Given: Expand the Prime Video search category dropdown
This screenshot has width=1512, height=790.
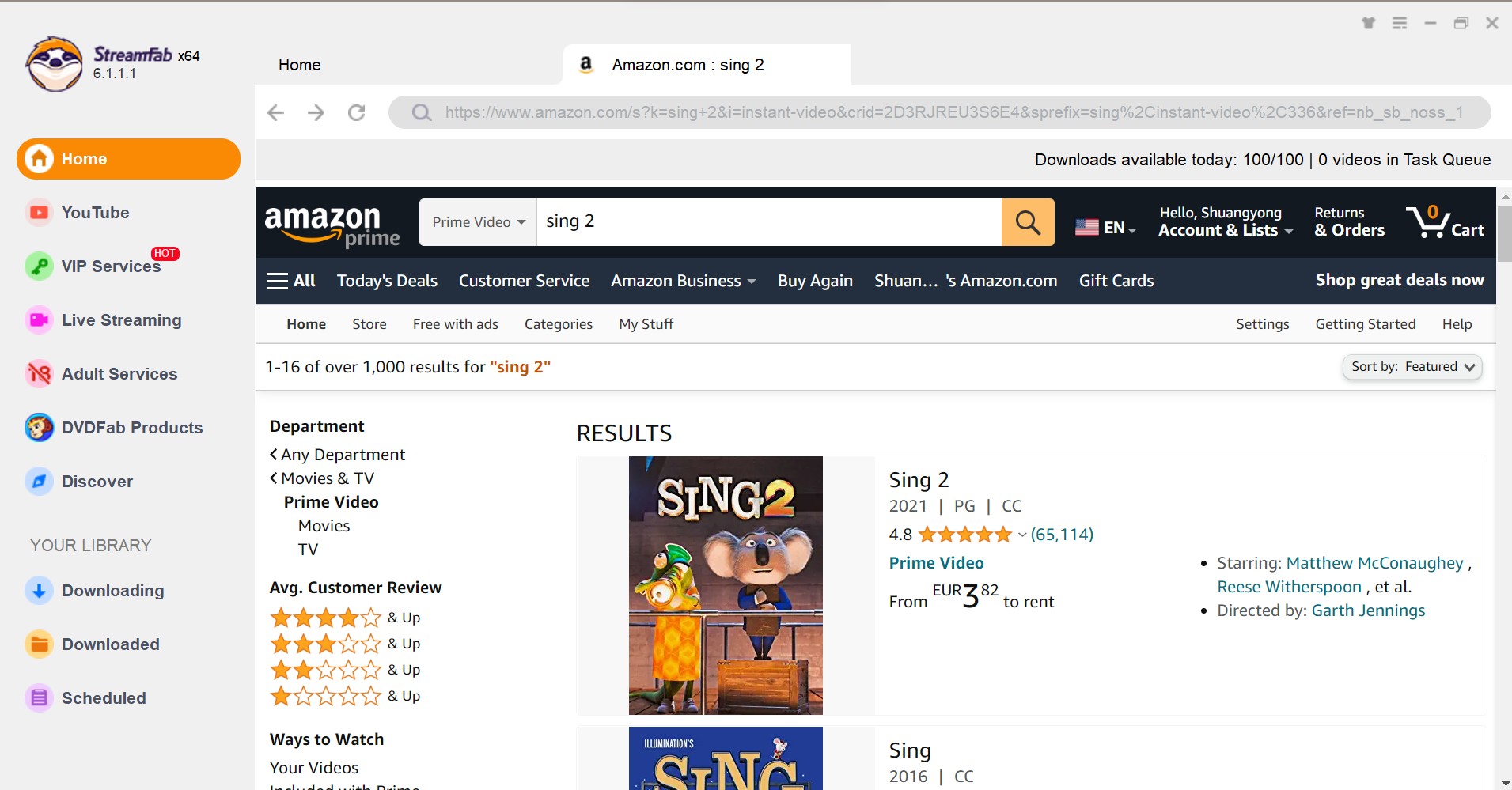Looking at the screenshot, I should [479, 222].
